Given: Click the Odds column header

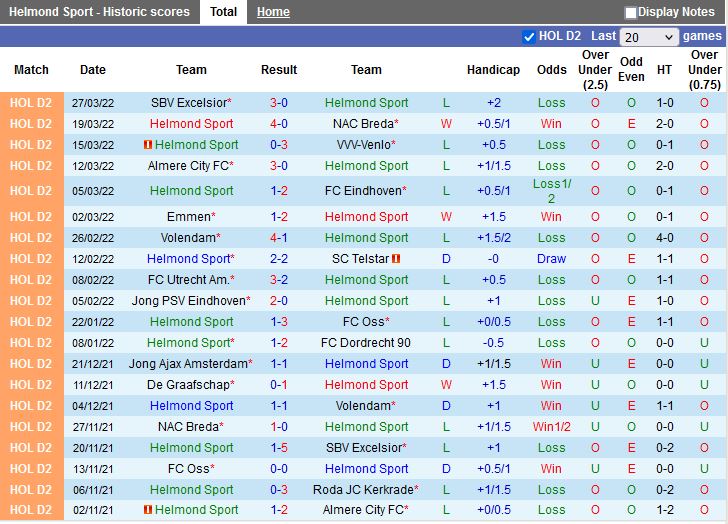Looking at the screenshot, I should [x=552, y=70].
